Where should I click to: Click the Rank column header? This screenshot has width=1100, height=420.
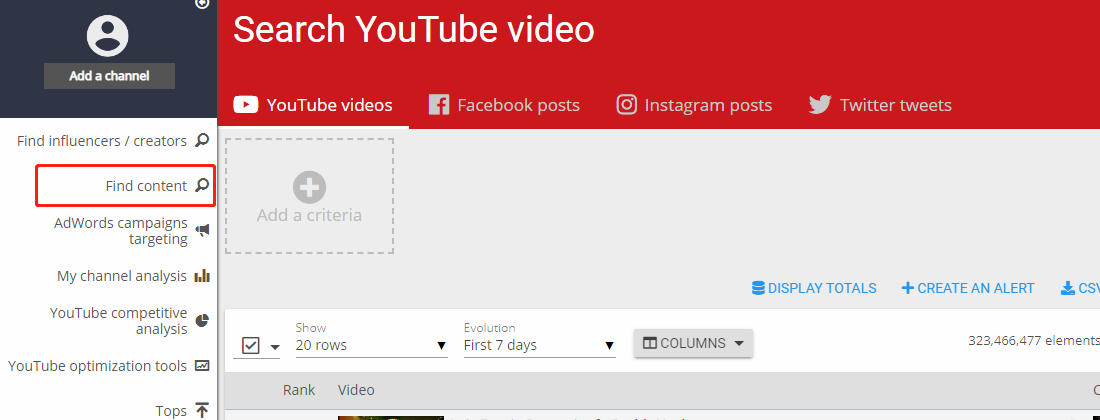pyautogui.click(x=299, y=390)
